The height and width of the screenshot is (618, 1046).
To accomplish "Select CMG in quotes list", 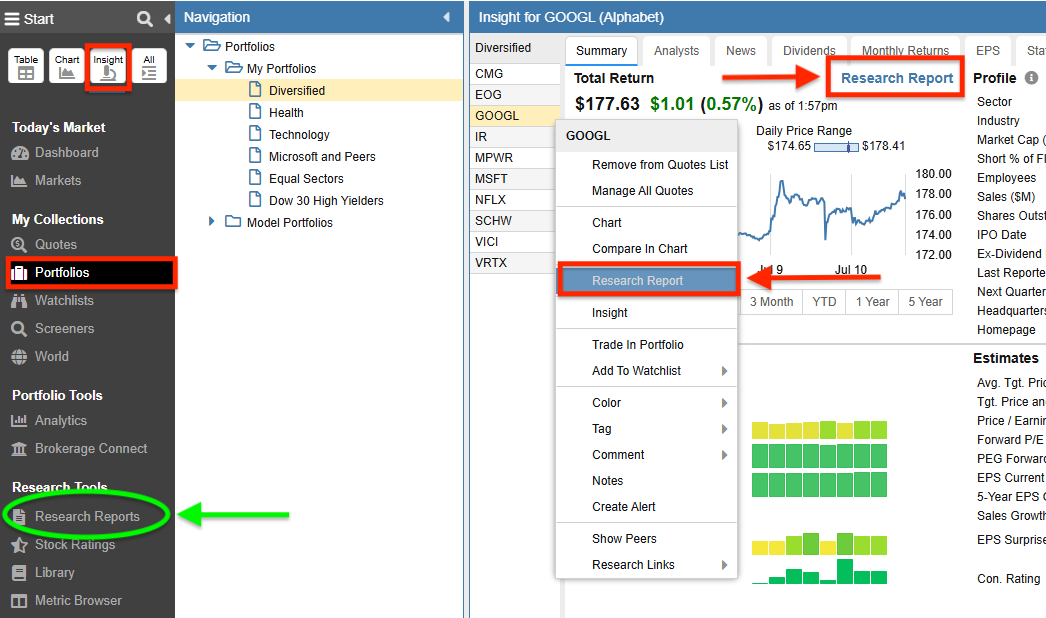I will 515,73.
